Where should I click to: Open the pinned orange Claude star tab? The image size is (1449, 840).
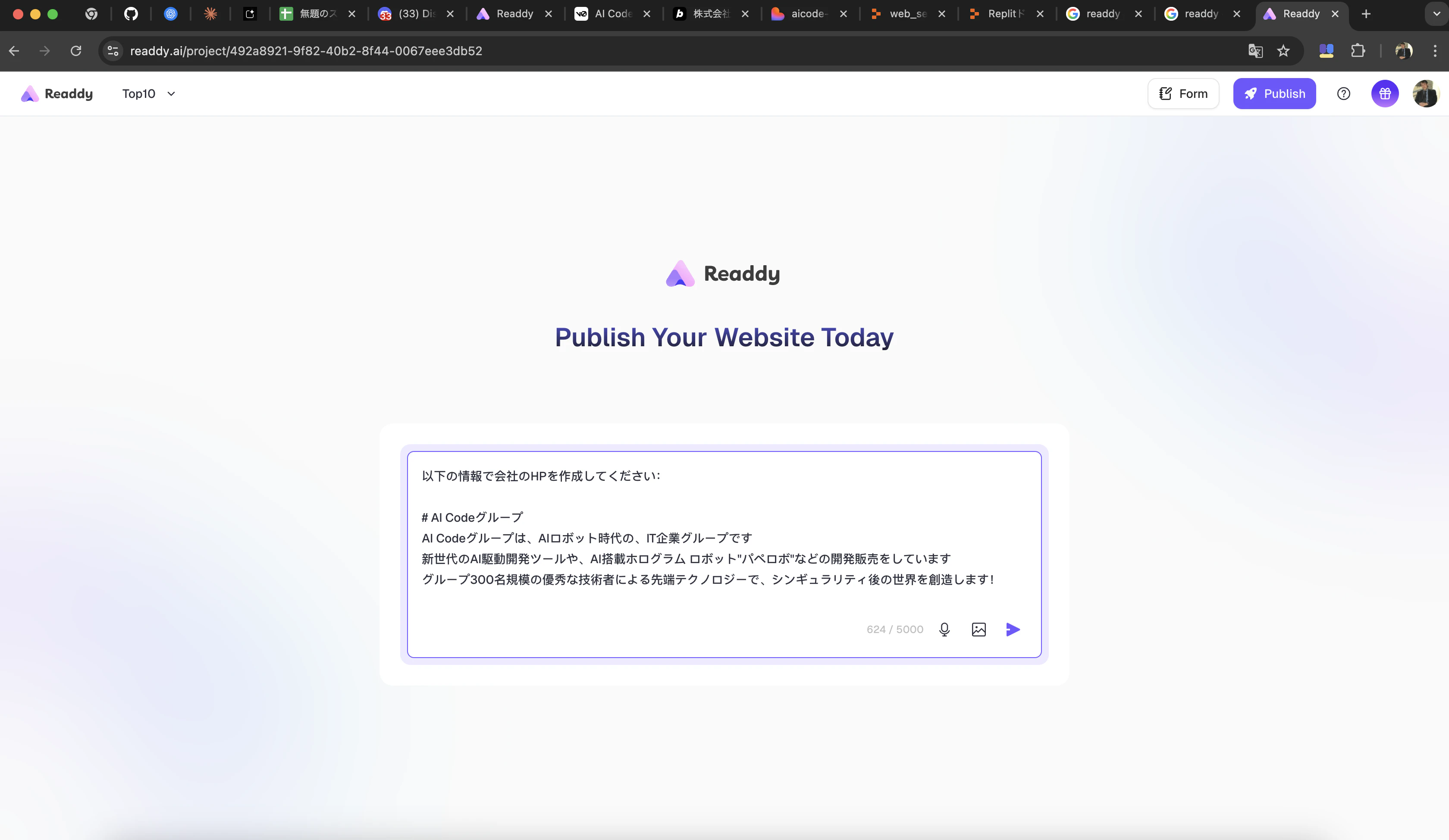click(x=210, y=14)
